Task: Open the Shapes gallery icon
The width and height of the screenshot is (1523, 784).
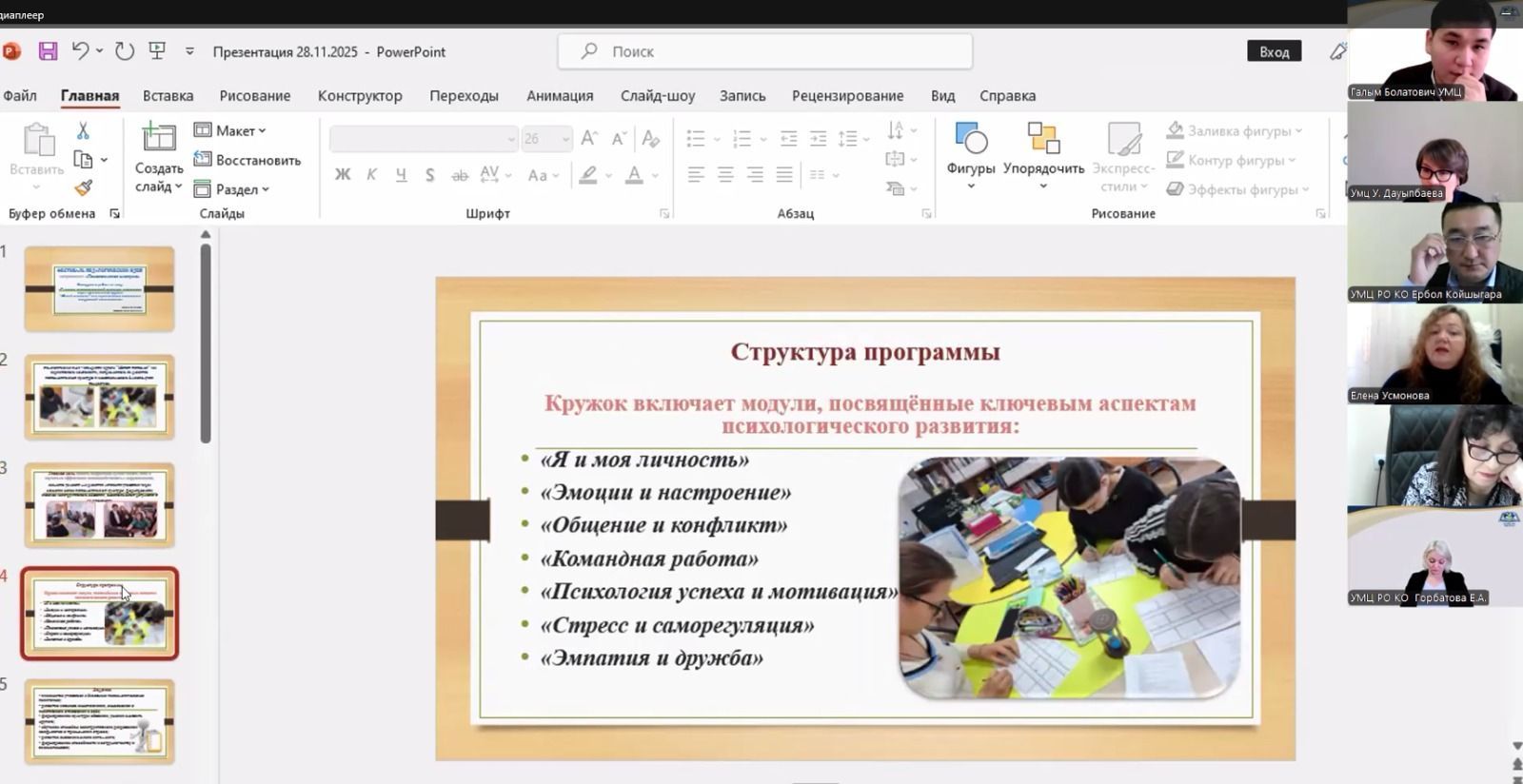Action: [970, 139]
